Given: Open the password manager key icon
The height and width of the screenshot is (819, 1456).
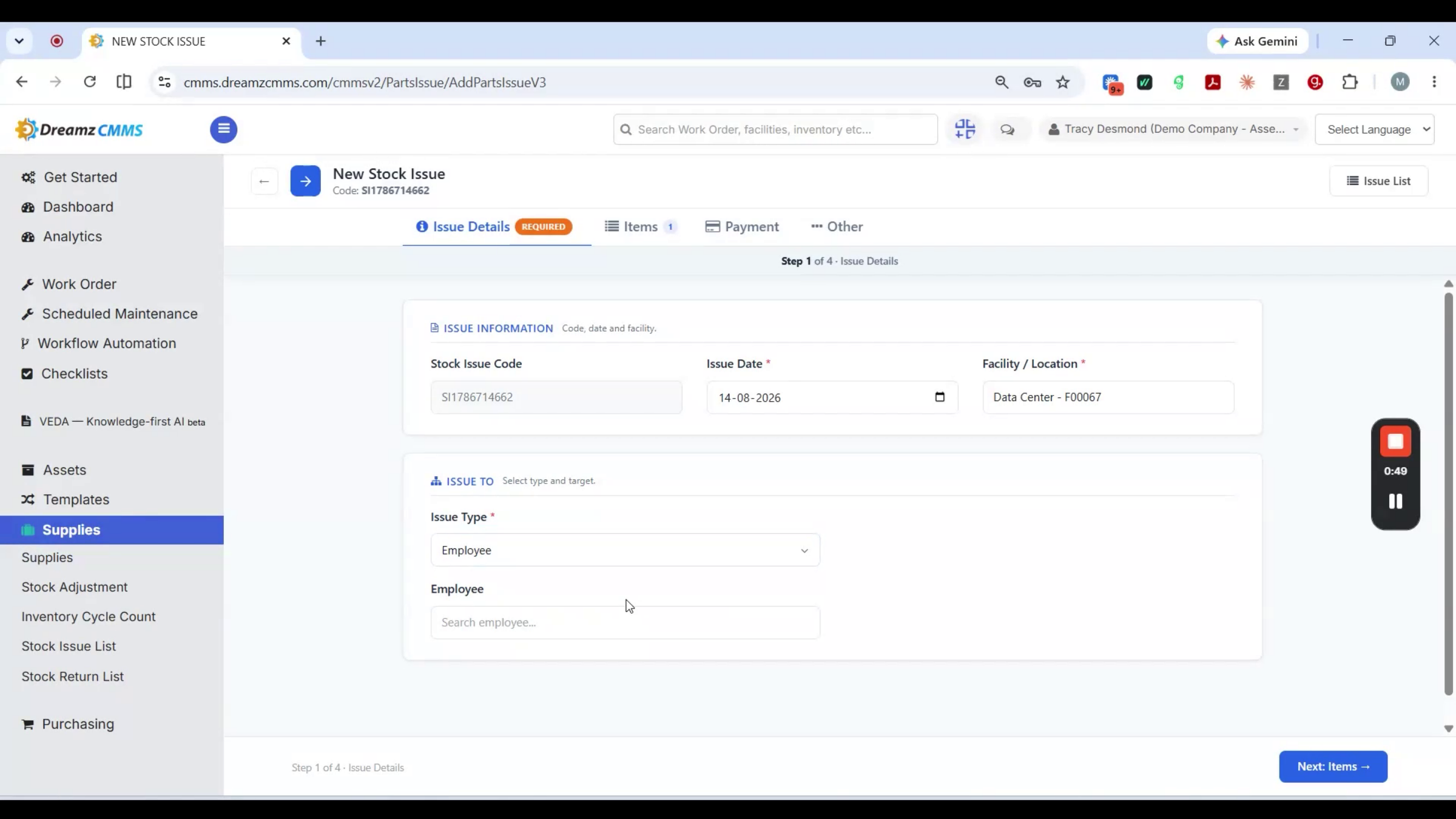Looking at the screenshot, I should (x=1032, y=82).
